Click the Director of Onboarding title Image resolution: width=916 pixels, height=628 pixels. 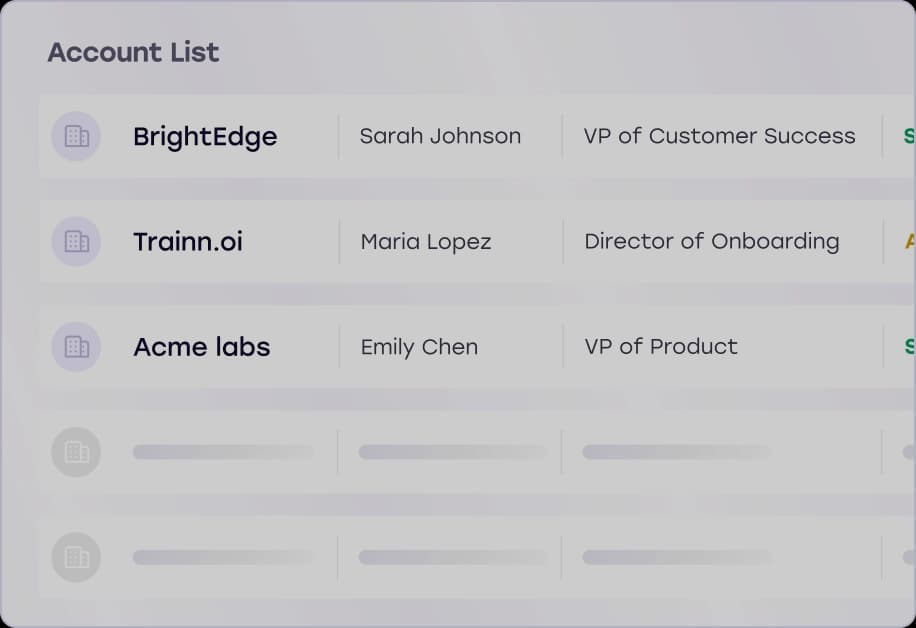tap(712, 241)
